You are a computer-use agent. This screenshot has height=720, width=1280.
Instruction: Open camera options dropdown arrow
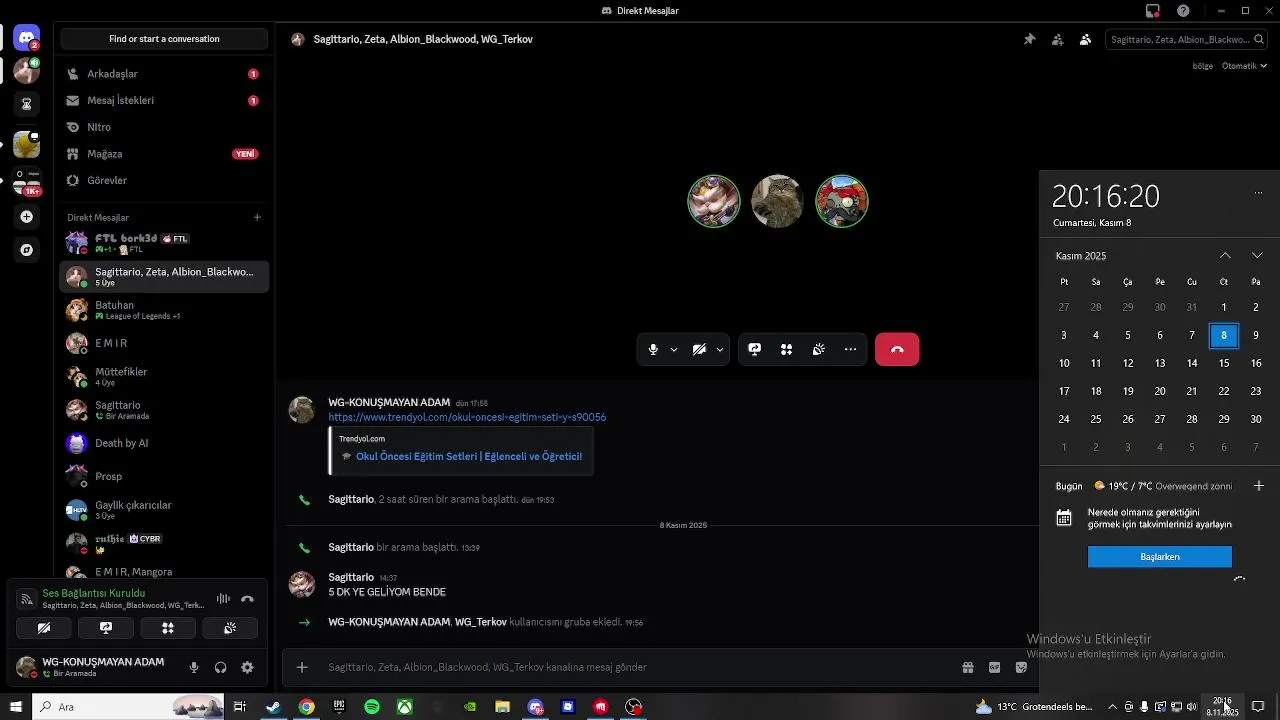click(x=720, y=350)
